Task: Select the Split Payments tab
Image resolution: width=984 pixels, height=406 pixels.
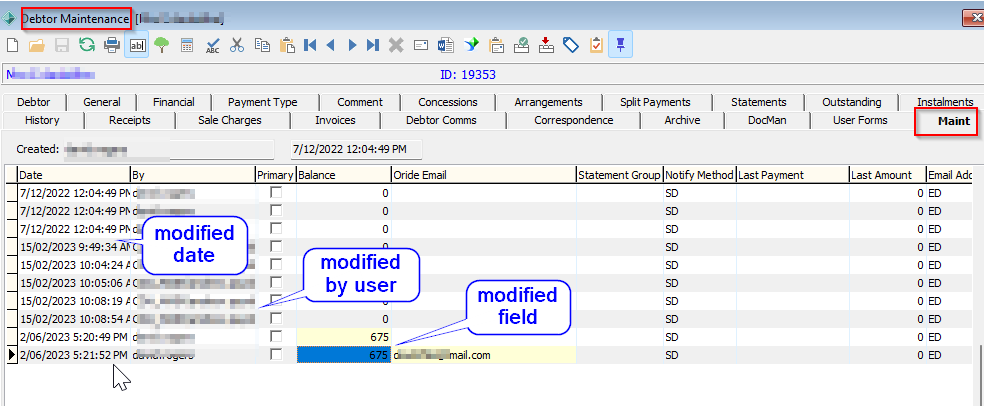Action: [x=655, y=102]
